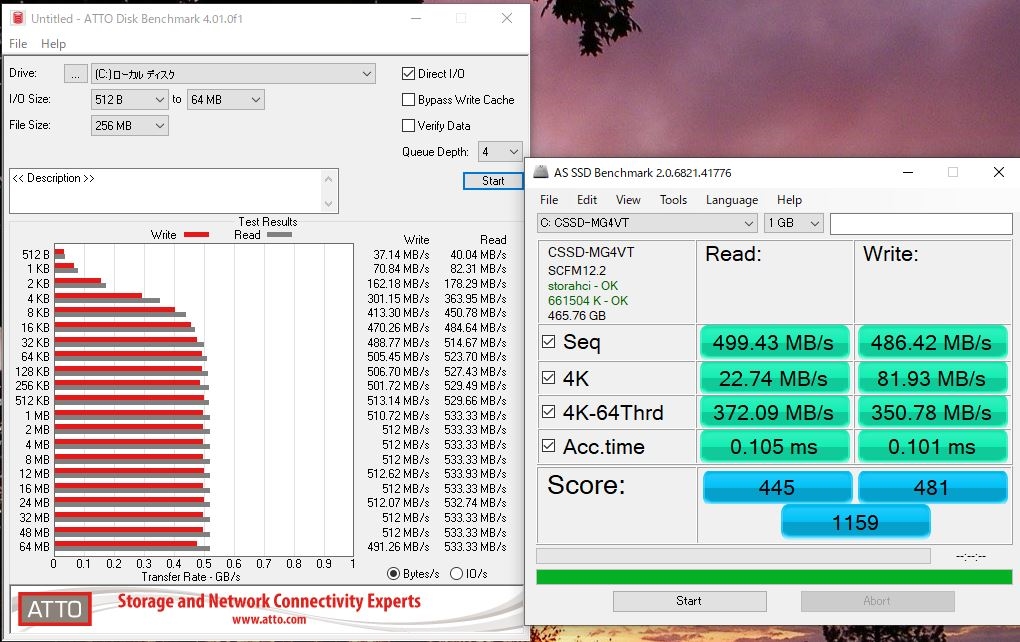Open the Queue Depth dropdown
Viewport: 1020px width, 642px height.
tap(500, 152)
